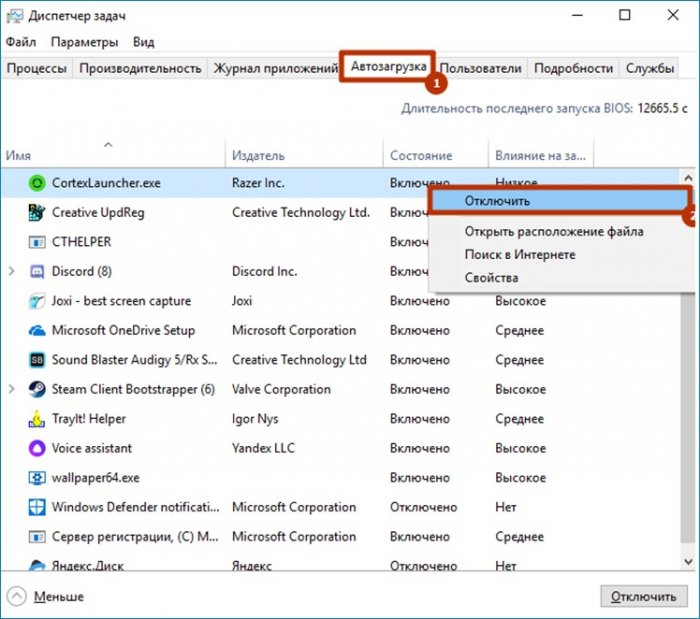The width and height of the screenshot is (700, 619).
Task: Choose Свойства in the context menu
Action: [492, 278]
